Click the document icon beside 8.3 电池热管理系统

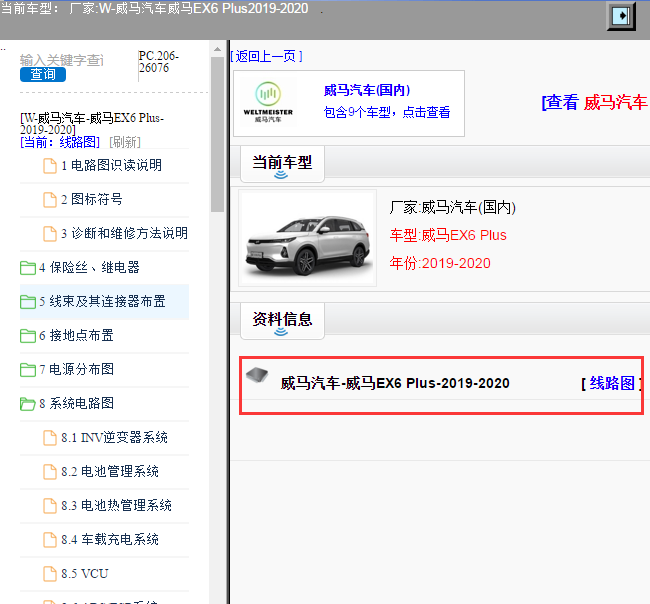point(50,505)
